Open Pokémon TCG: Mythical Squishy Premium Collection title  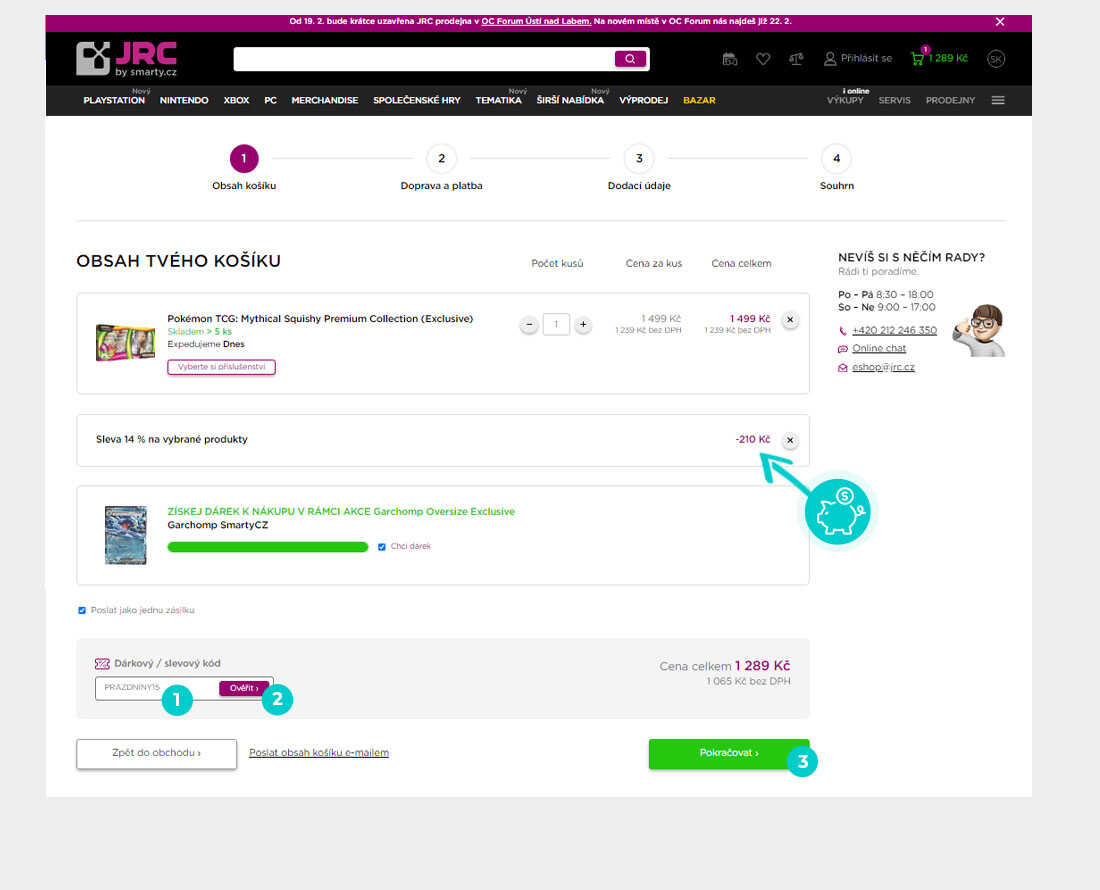(320, 319)
